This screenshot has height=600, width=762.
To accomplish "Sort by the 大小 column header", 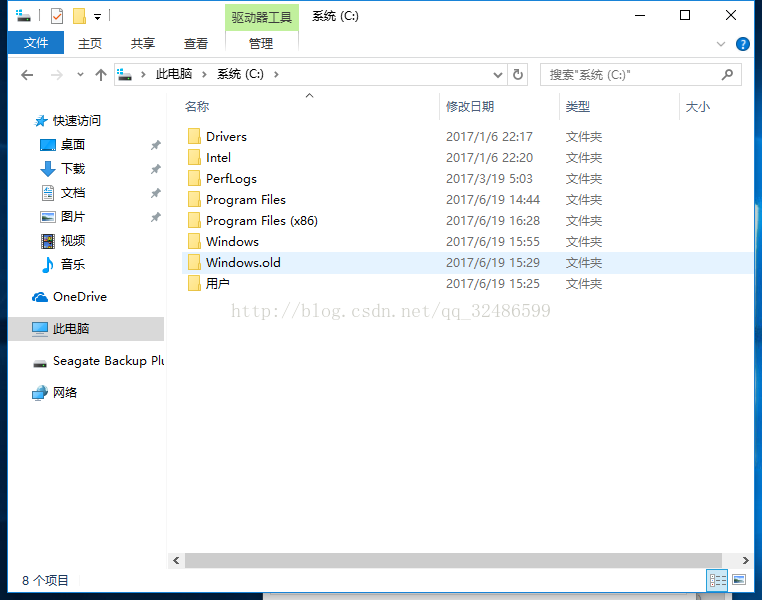I will click(x=697, y=106).
